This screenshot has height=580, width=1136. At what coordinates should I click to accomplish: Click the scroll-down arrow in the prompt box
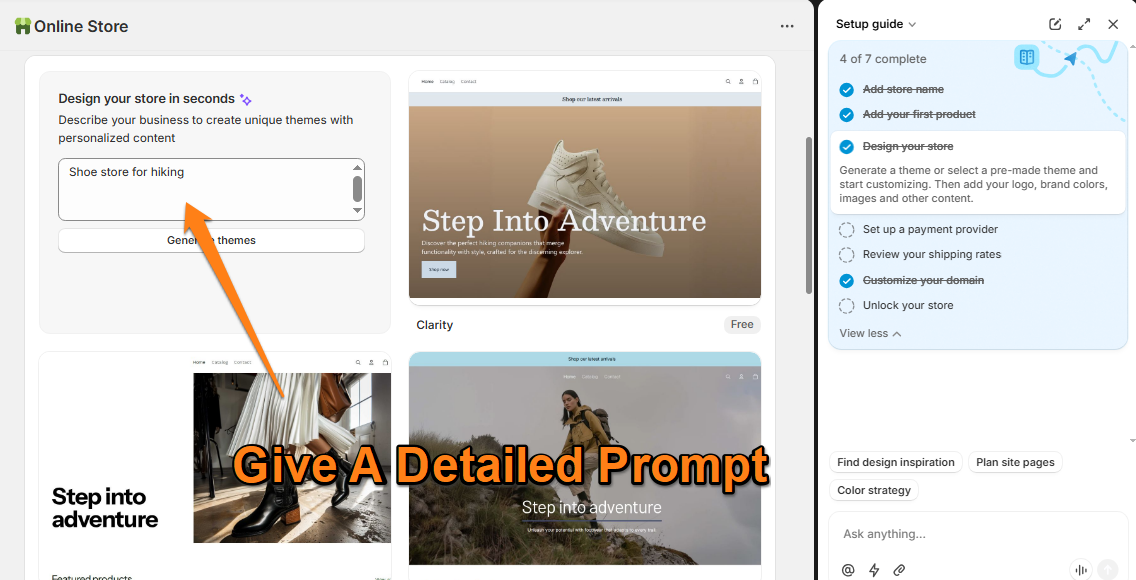point(358,213)
